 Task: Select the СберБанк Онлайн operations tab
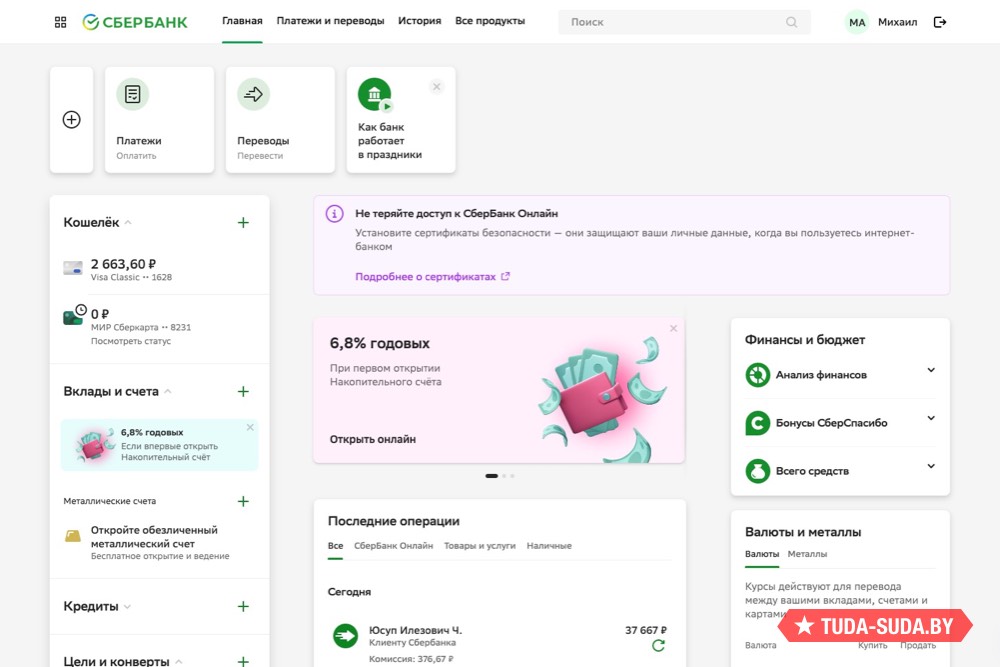point(393,546)
